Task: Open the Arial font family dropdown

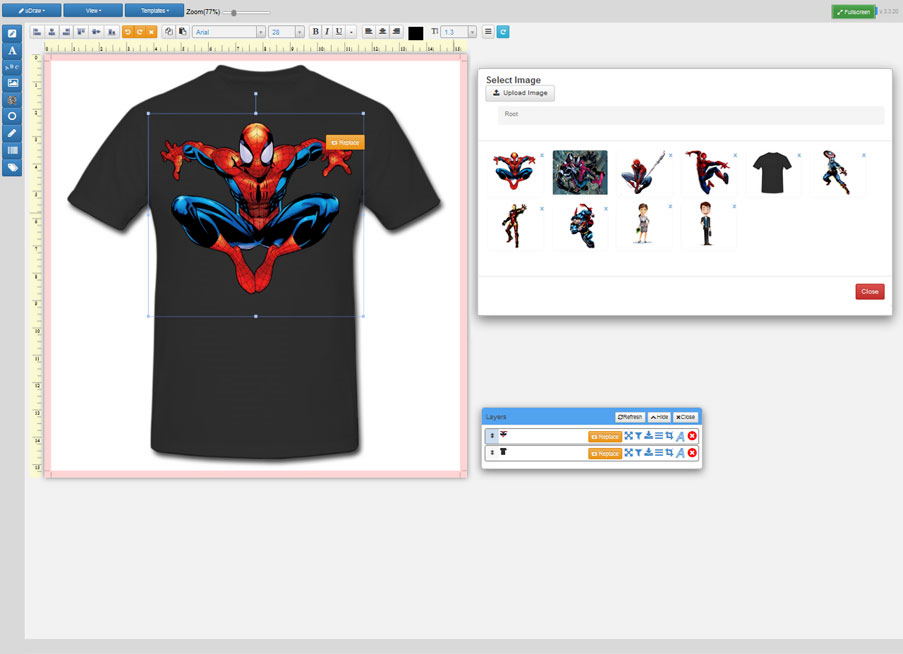Action: pyautogui.click(x=229, y=32)
